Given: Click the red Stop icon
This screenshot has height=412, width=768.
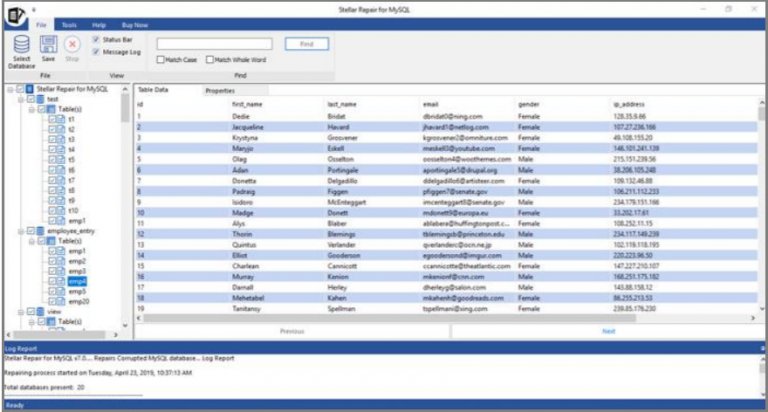Looking at the screenshot, I should [72, 45].
